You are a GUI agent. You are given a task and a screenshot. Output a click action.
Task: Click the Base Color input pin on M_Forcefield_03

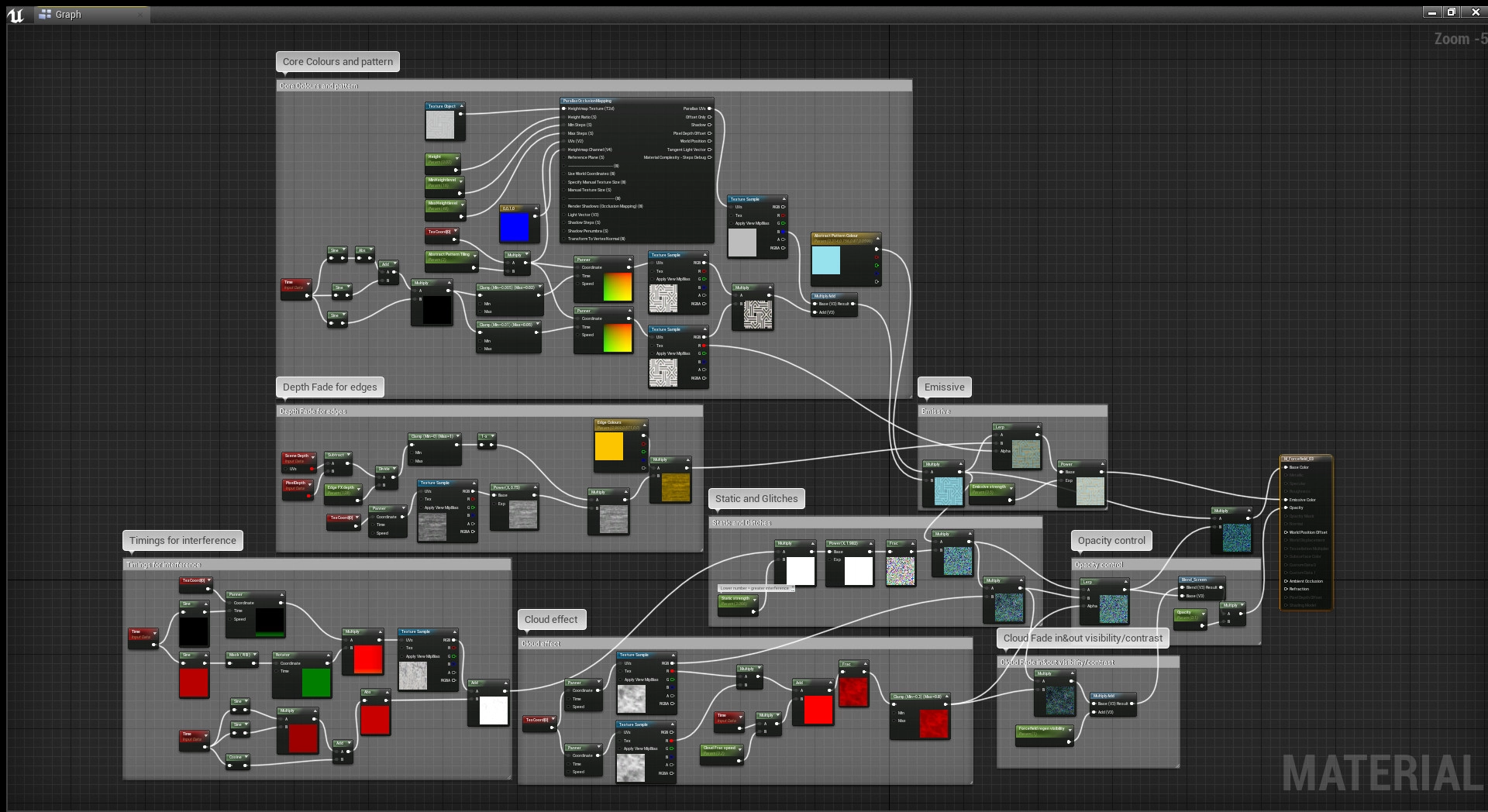click(1286, 467)
